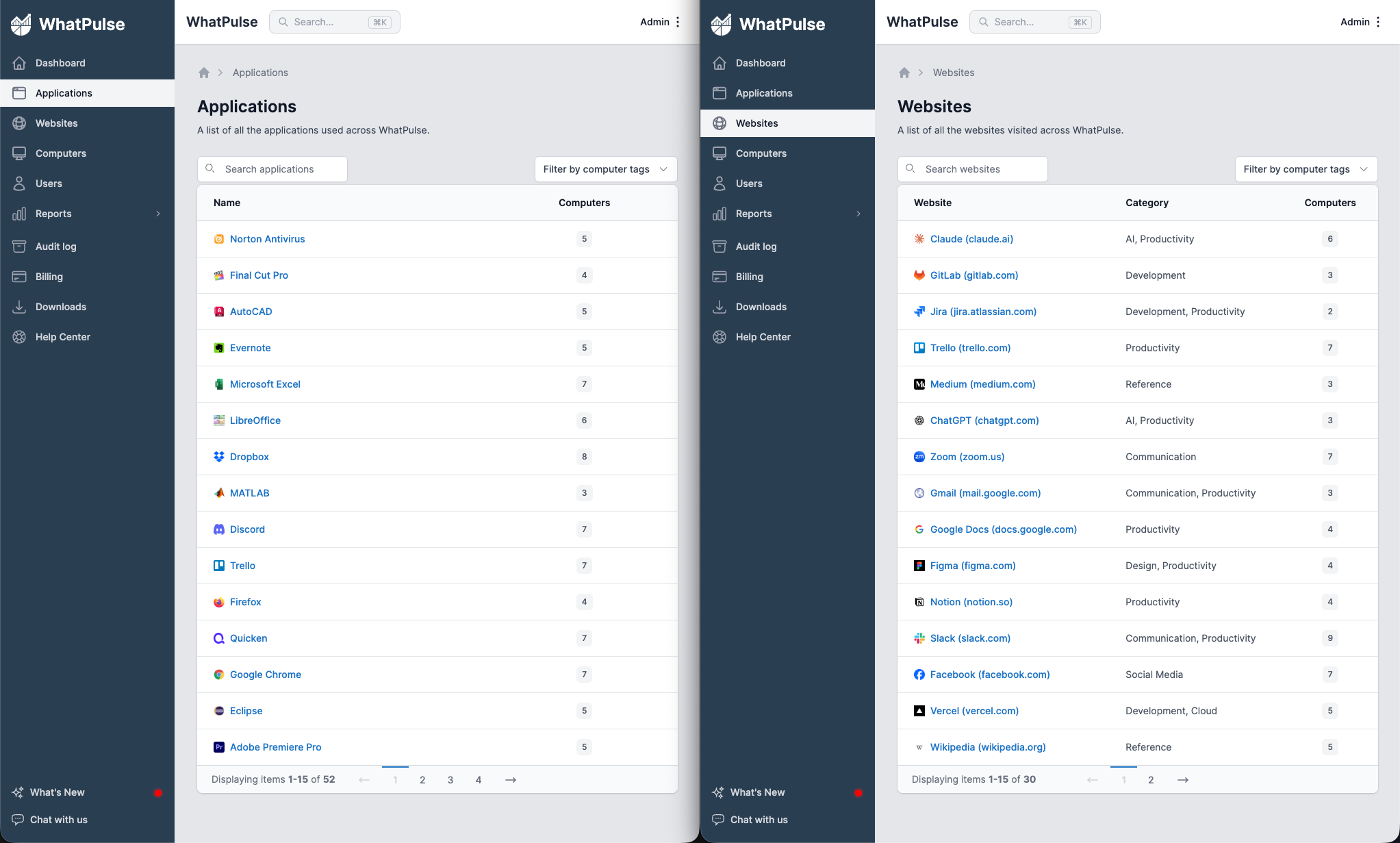This screenshot has height=843, width=1400.
Task: Open the Notion (notion.so) link
Action: click(971, 602)
